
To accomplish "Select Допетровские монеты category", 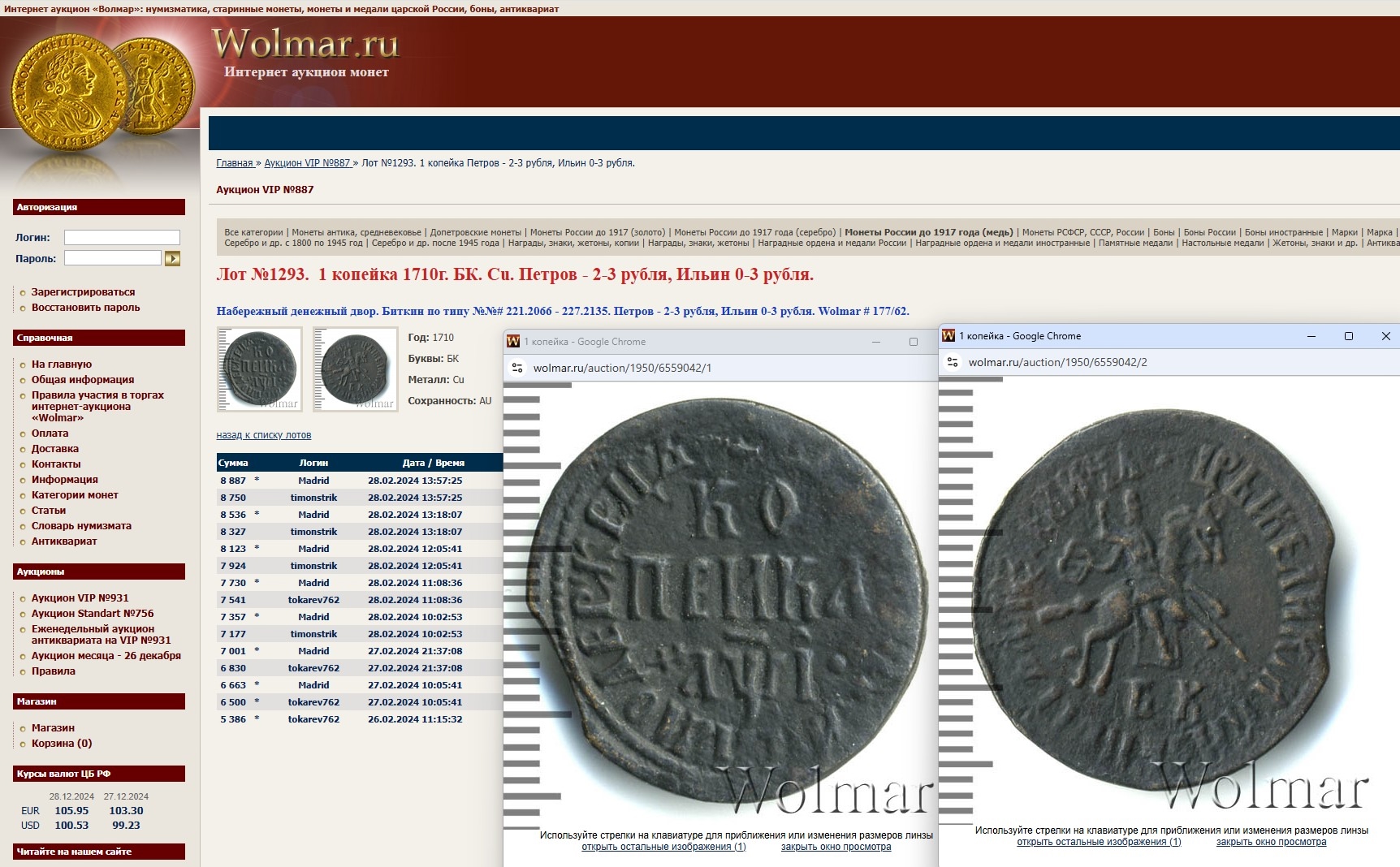I will tap(476, 232).
